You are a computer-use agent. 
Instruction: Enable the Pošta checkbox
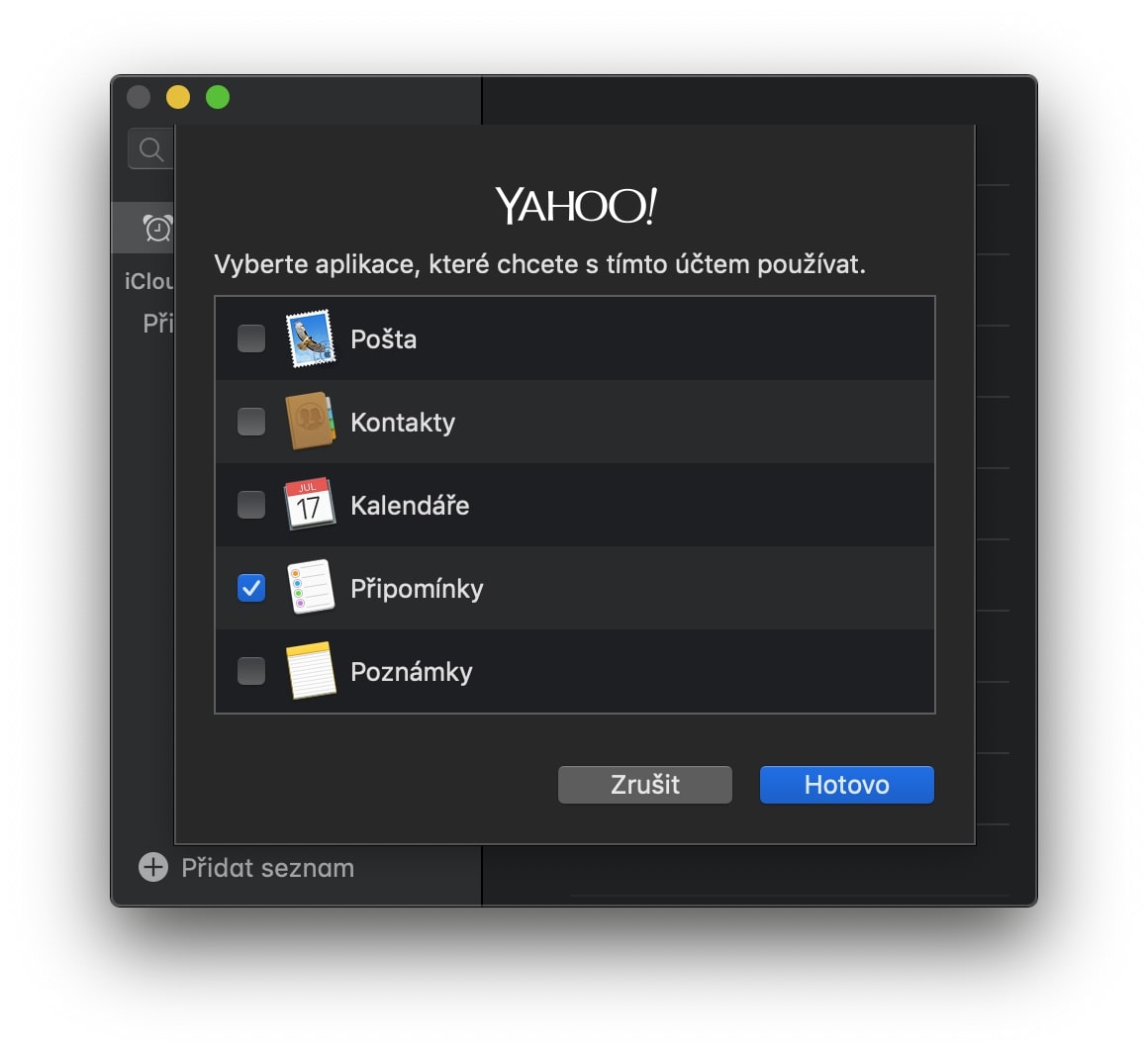(251, 339)
